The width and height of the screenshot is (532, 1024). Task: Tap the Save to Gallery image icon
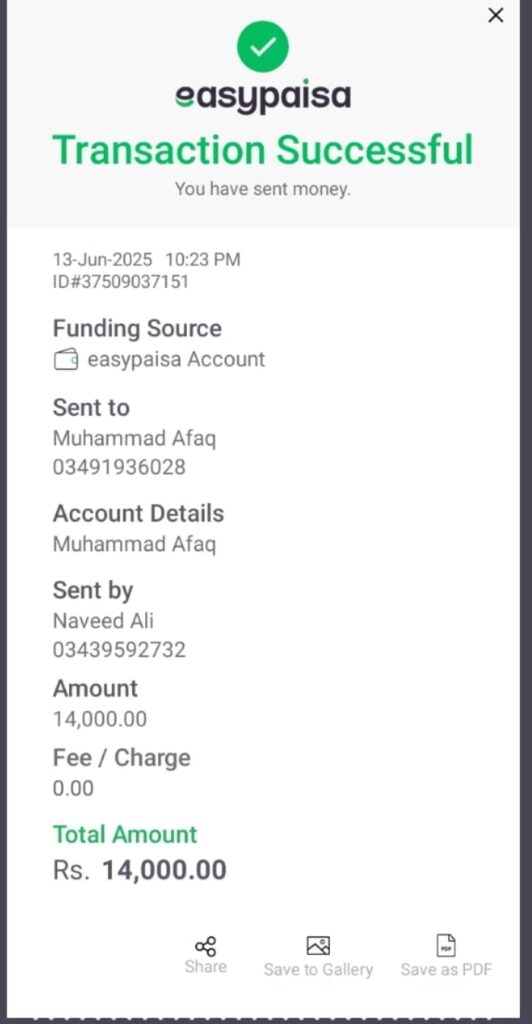(x=318, y=946)
